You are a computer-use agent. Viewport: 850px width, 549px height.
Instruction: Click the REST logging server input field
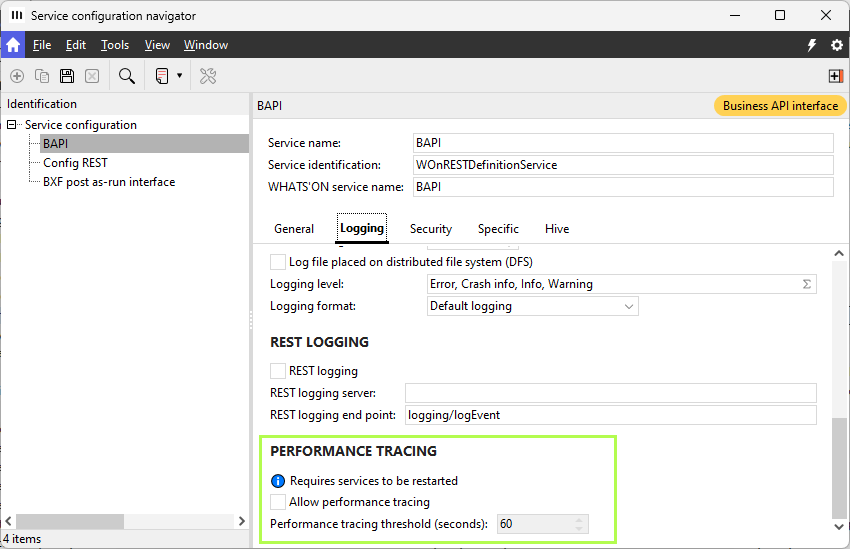coord(610,393)
